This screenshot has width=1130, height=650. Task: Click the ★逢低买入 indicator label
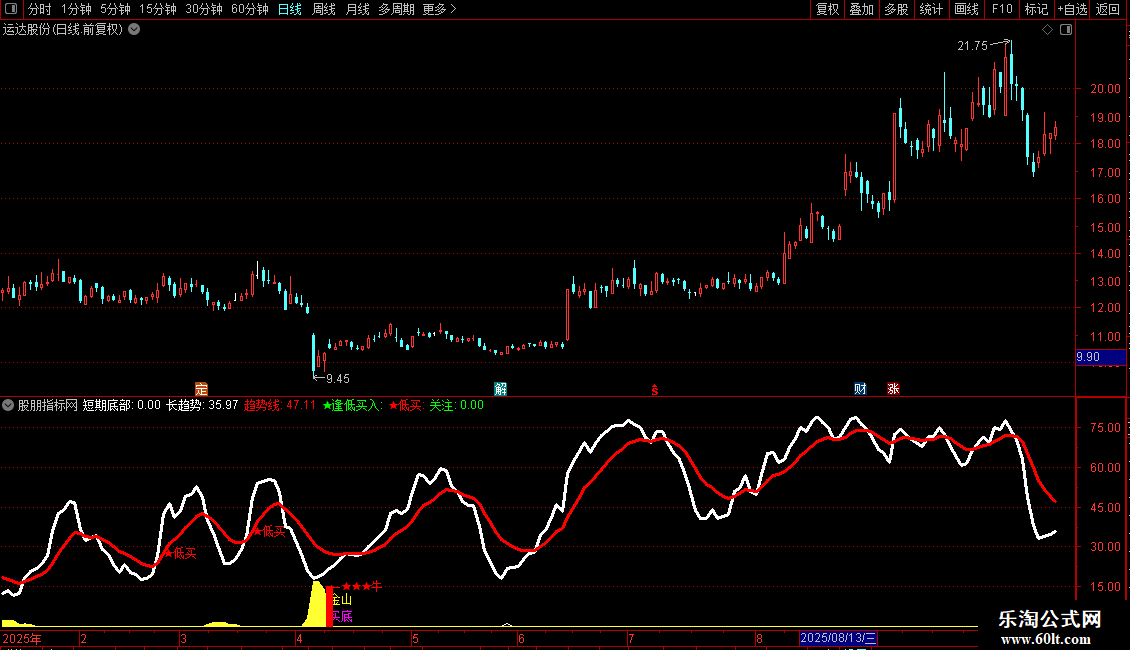[352, 405]
